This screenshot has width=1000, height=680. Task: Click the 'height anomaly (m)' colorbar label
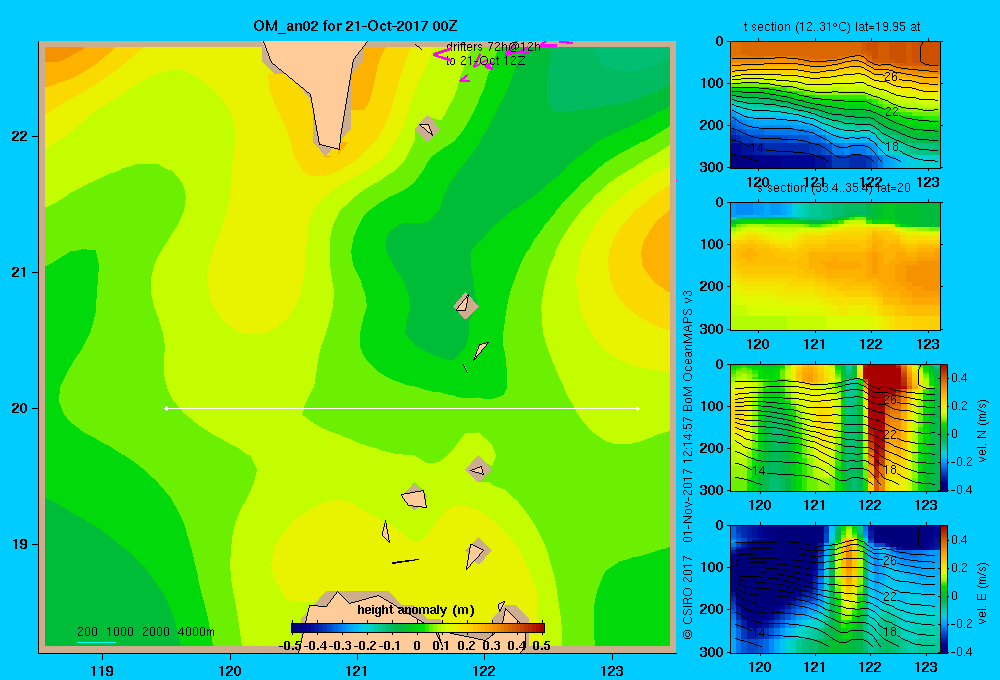click(x=416, y=610)
